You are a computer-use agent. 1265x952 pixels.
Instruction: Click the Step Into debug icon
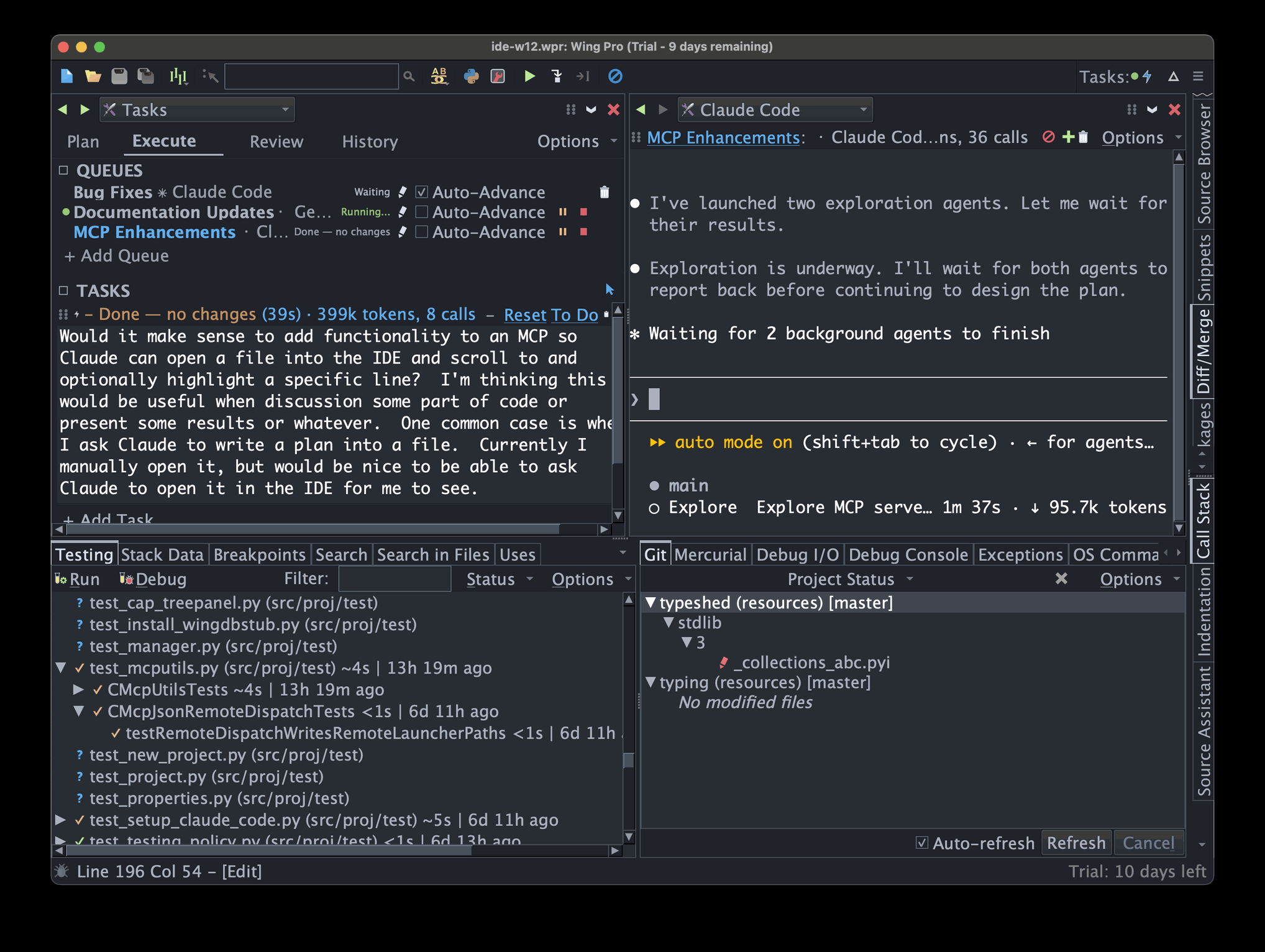pyautogui.click(x=557, y=76)
